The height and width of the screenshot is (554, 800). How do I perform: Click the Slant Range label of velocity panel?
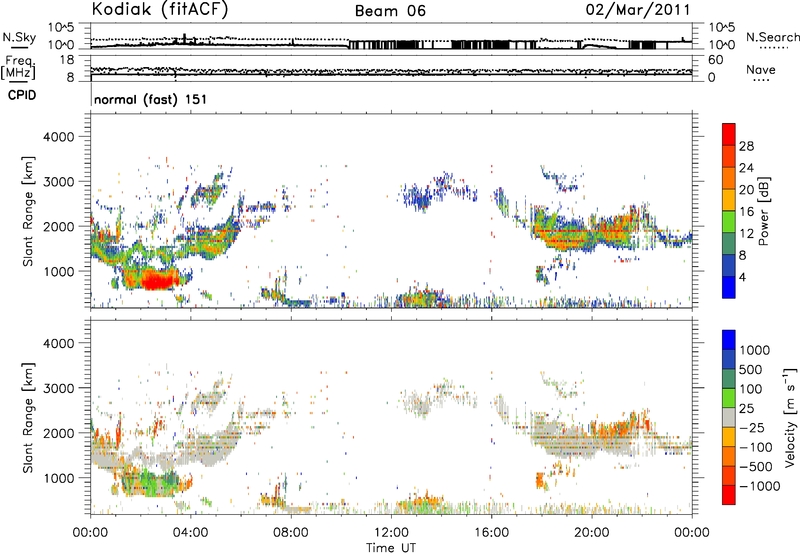[28, 418]
